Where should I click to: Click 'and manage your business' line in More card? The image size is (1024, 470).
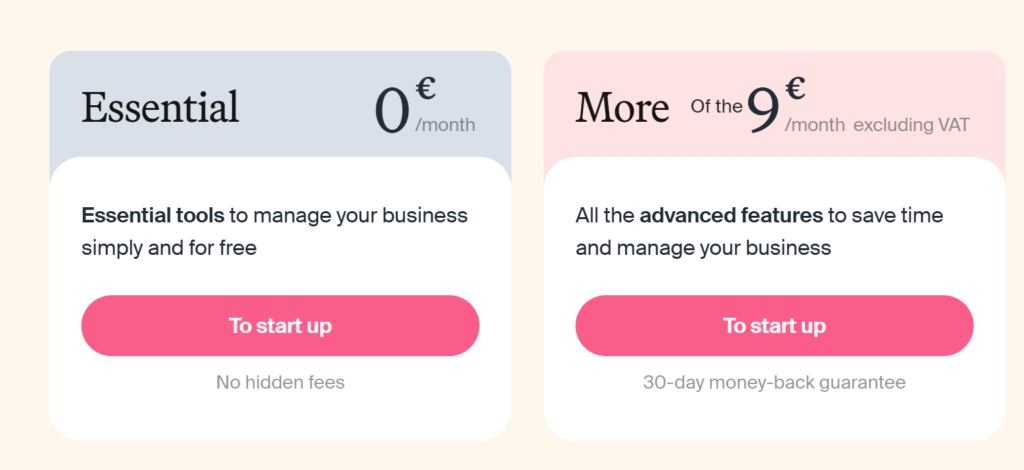[703, 247]
